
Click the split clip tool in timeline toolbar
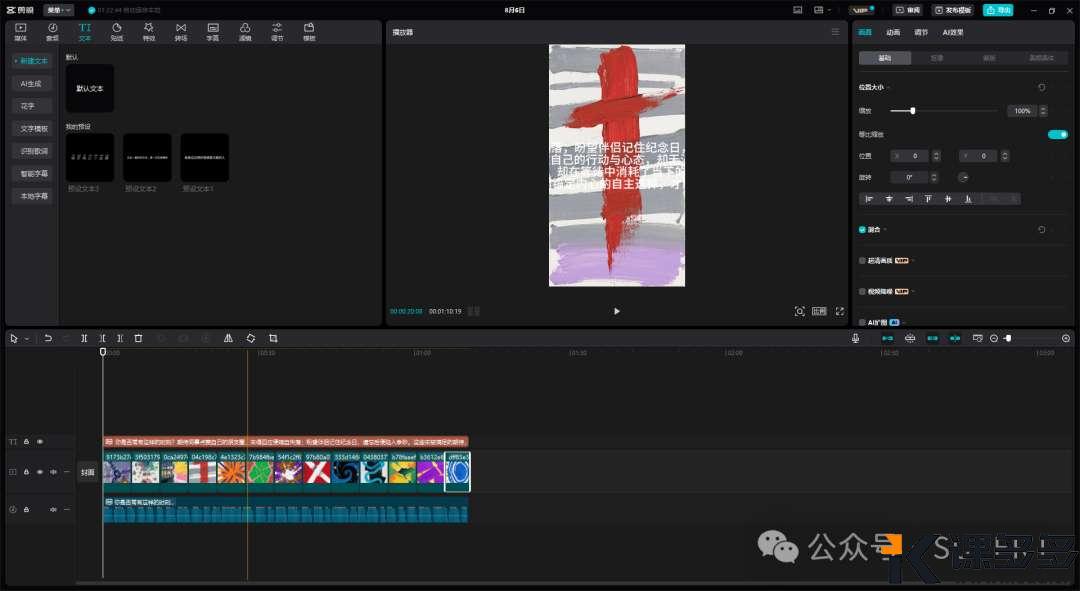[x=84, y=339]
